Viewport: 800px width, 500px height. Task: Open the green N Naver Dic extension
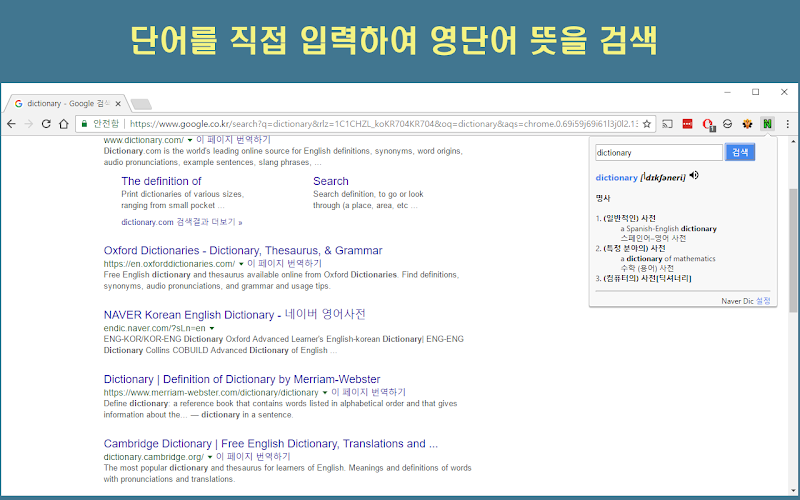point(767,123)
